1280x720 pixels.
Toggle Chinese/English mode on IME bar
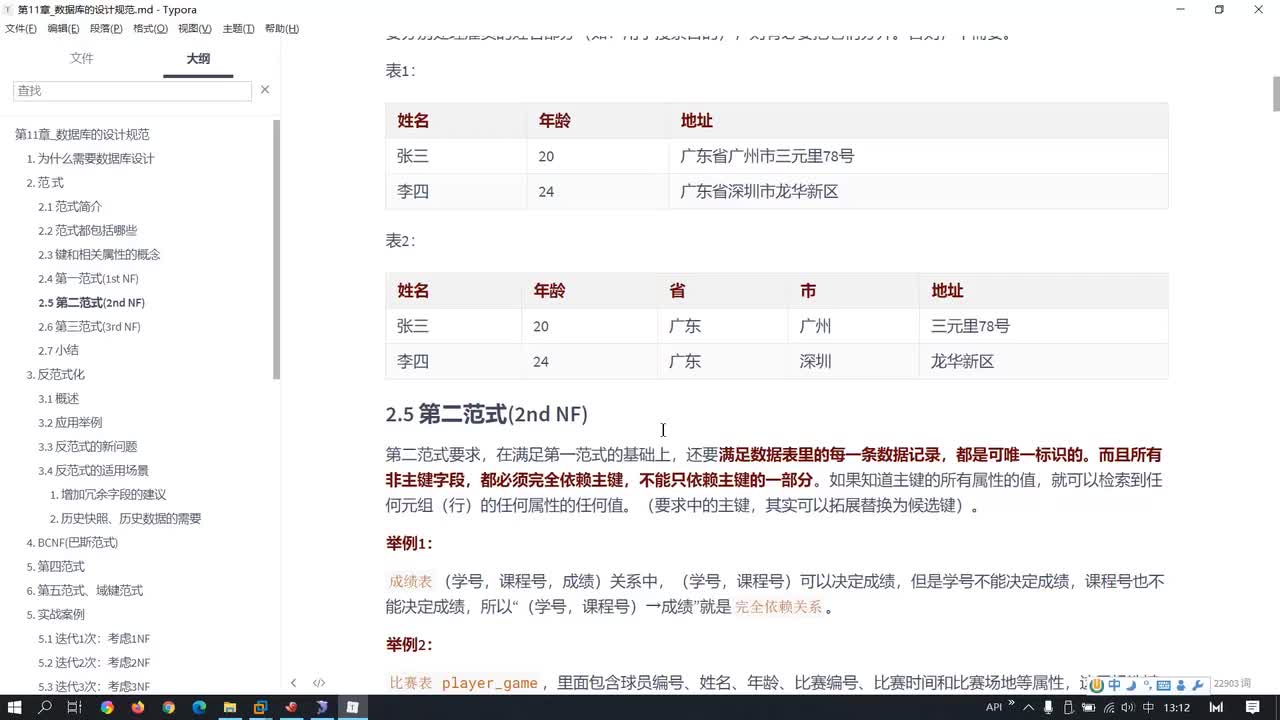tap(1114, 685)
